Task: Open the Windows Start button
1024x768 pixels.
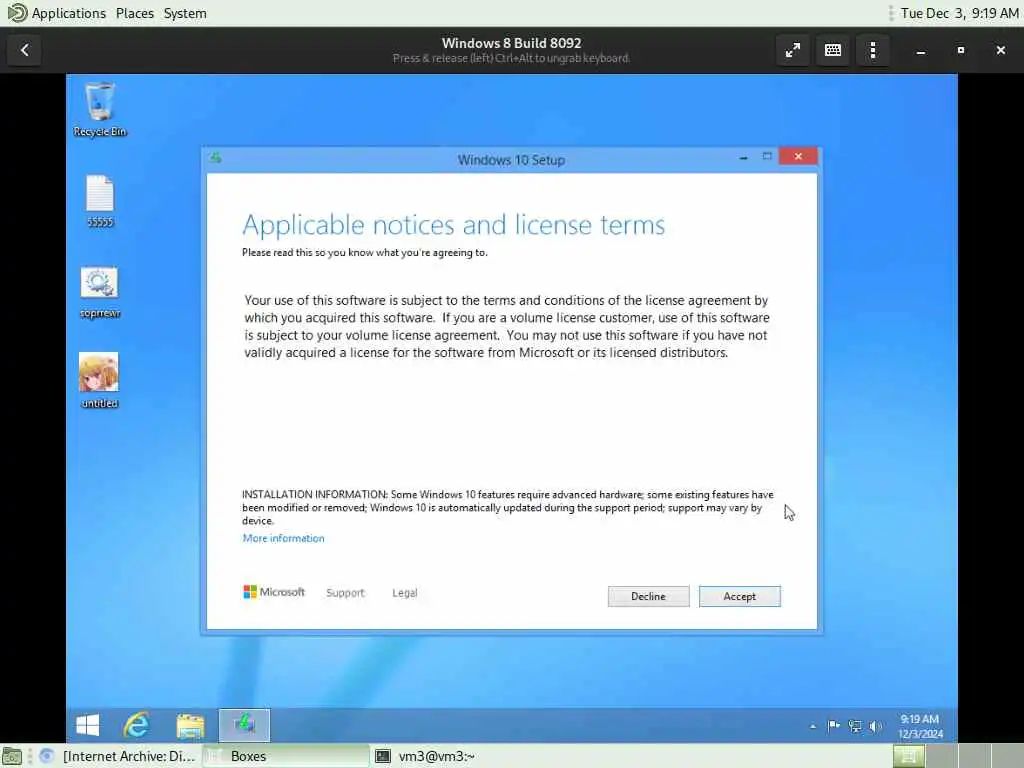Action: [x=88, y=725]
